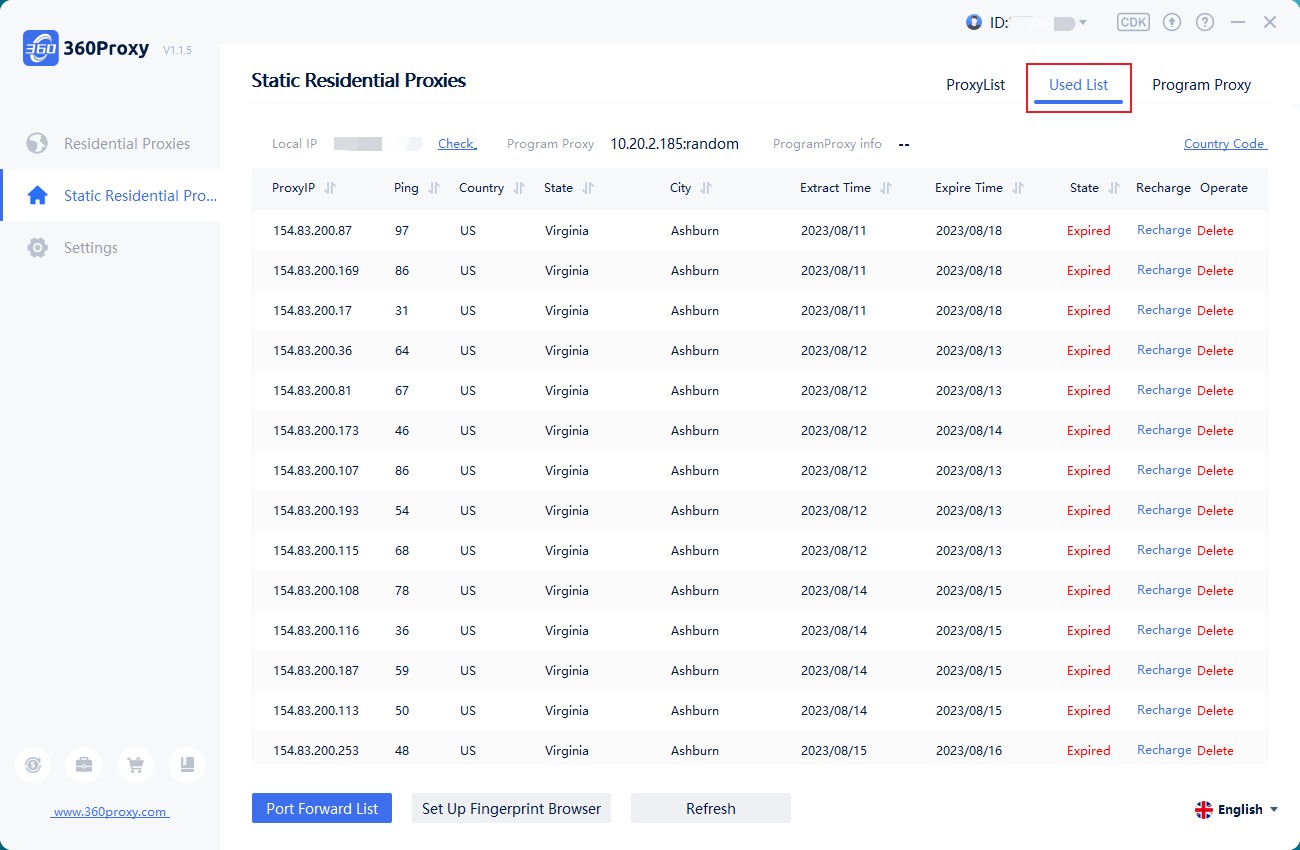Delete proxy 154.83.200.87
The height and width of the screenshot is (850, 1300).
(x=1215, y=231)
